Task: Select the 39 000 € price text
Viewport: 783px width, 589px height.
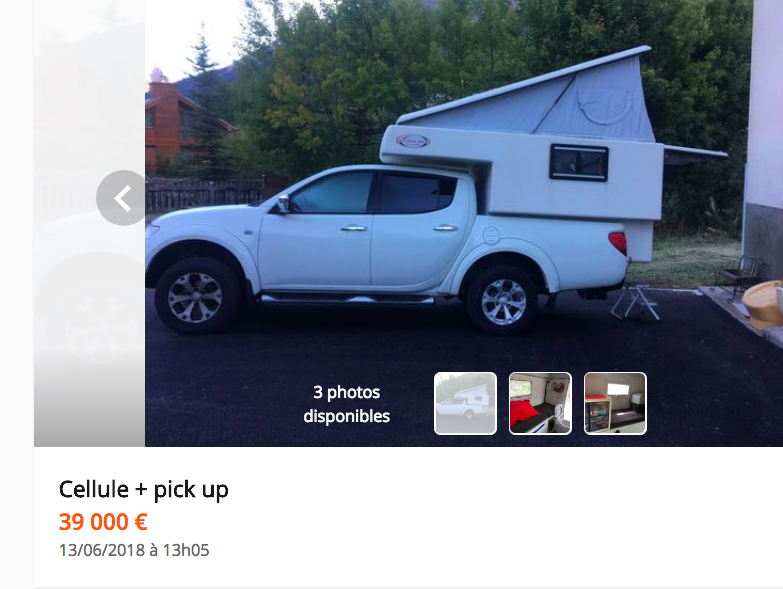Action: coord(103,522)
